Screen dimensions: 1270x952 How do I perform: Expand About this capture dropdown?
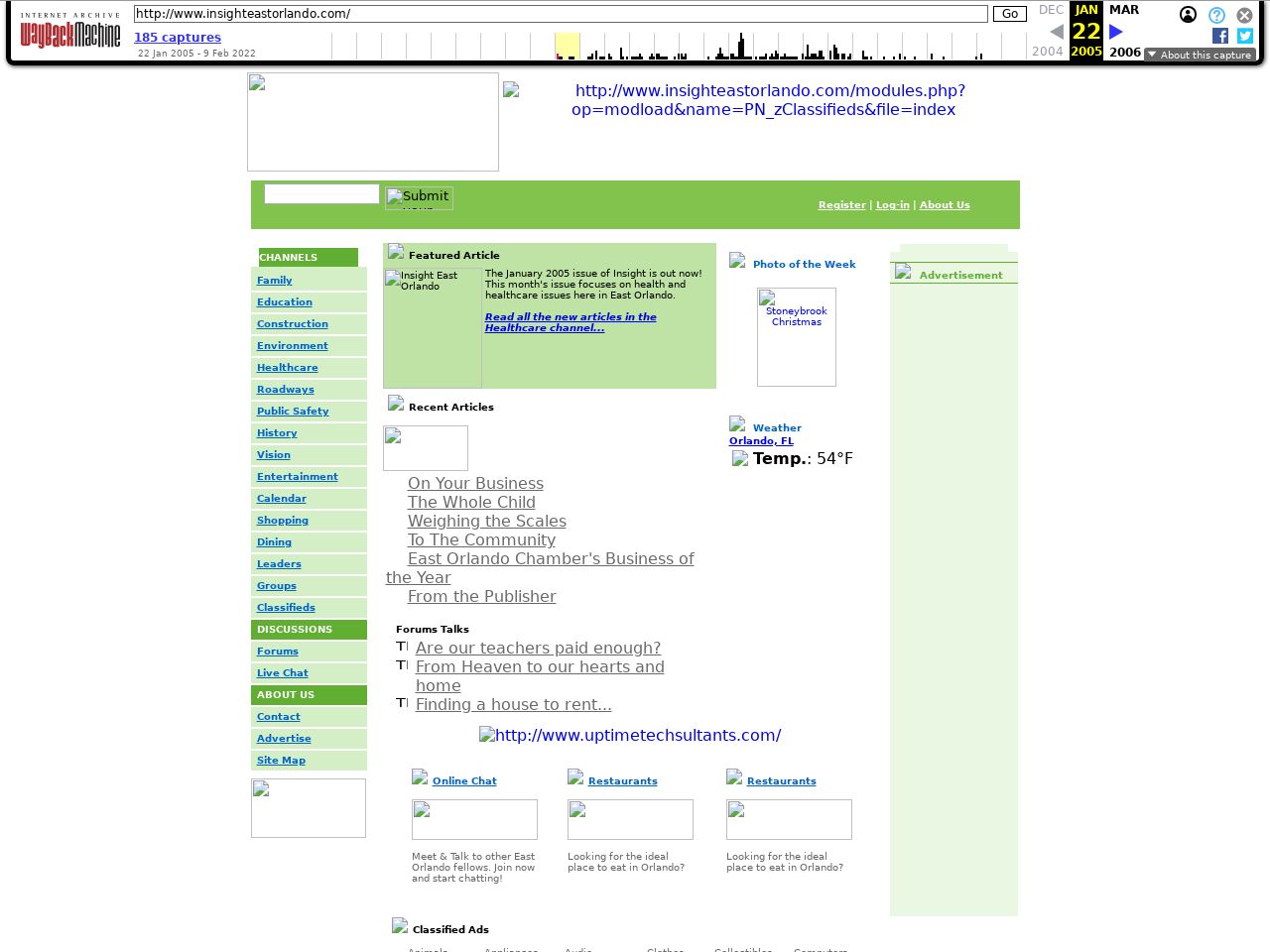point(1199,55)
